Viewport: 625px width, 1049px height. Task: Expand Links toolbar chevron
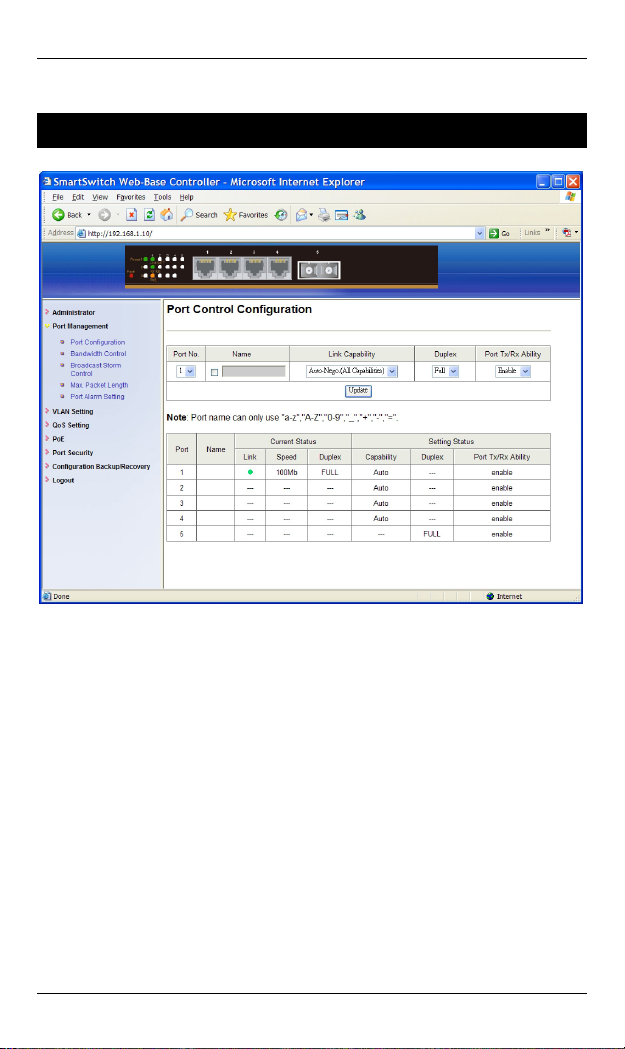point(547,231)
